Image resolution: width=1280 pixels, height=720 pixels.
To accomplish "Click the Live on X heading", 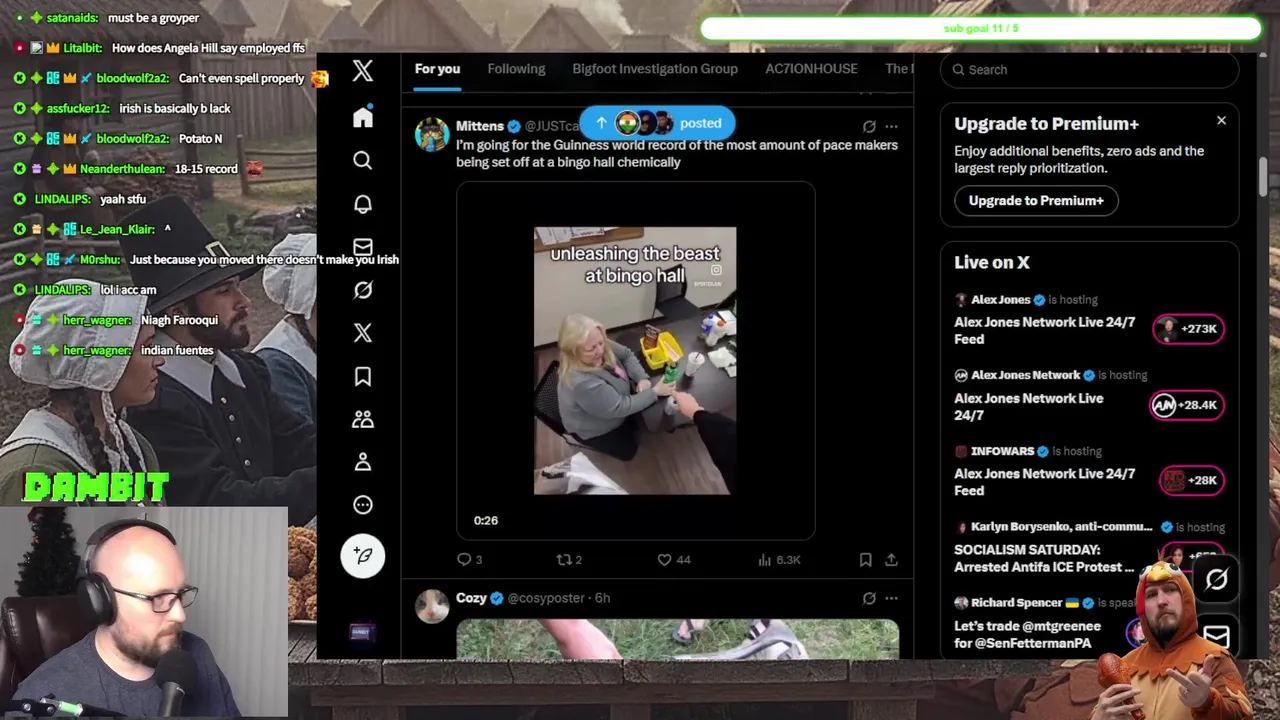I will 991,262.
